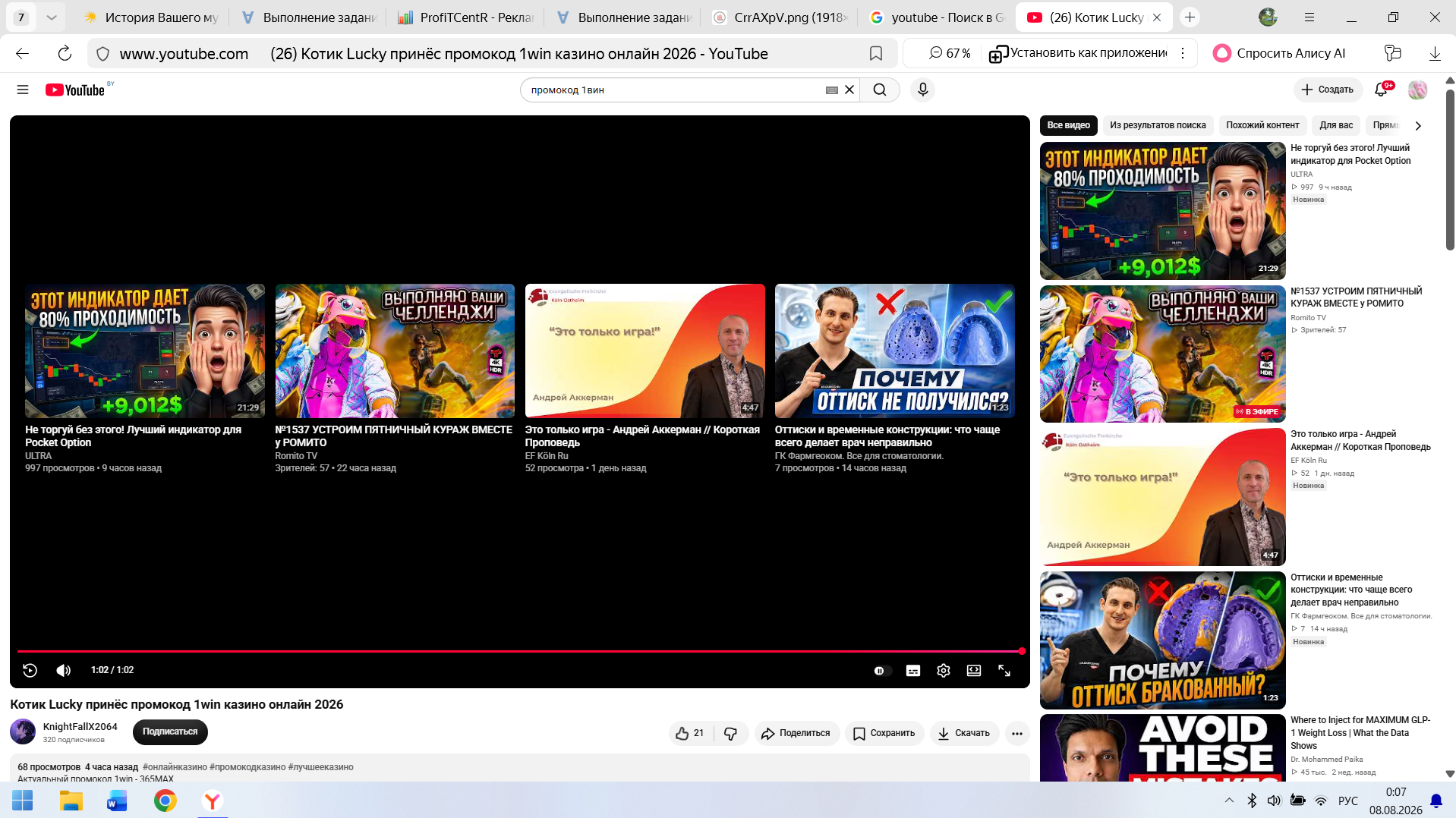Image resolution: width=1456 pixels, height=818 pixels.
Task: Open the on-screen keyboard in search box
Action: pos(832,90)
